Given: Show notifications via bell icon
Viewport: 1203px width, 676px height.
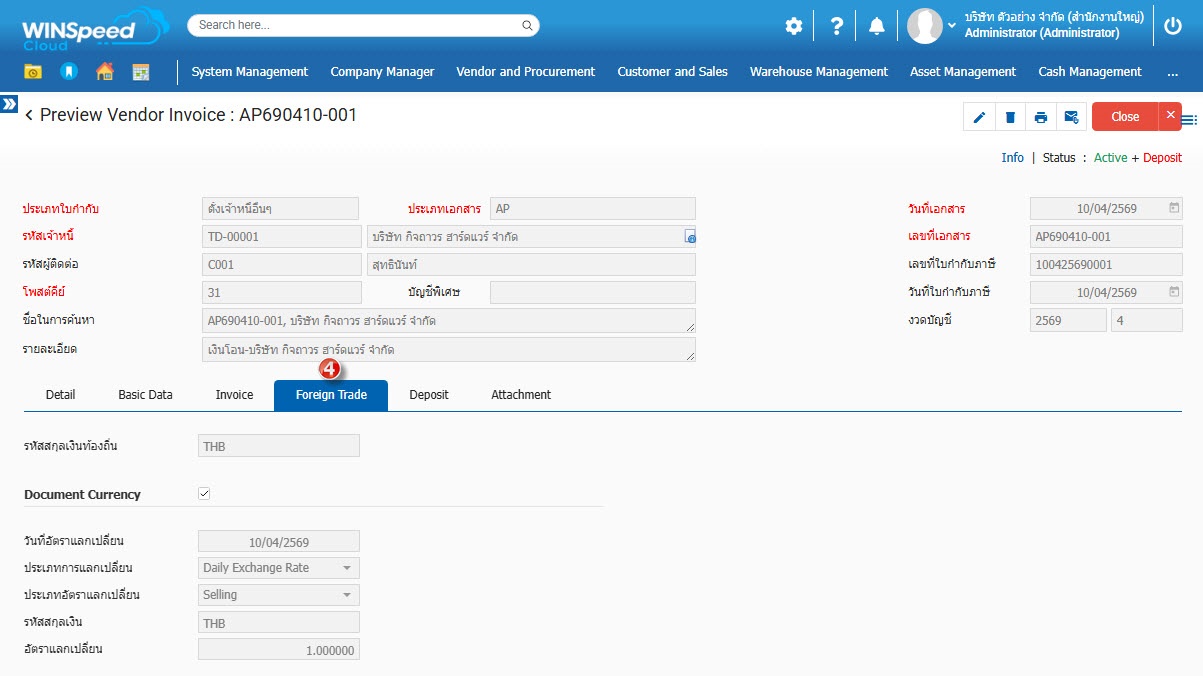Looking at the screenshot, I should (877, 27).
